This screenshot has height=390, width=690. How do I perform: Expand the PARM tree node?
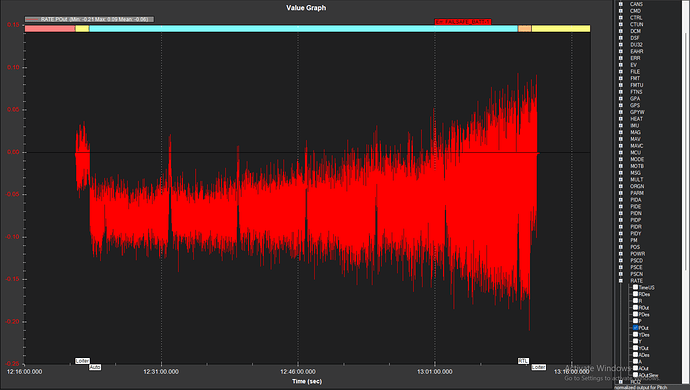pyautogui.click(x=621, y=193)
